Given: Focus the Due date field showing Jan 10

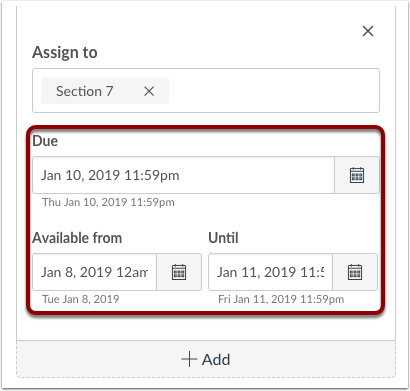Looking at the screenshot, I should 183,175.
